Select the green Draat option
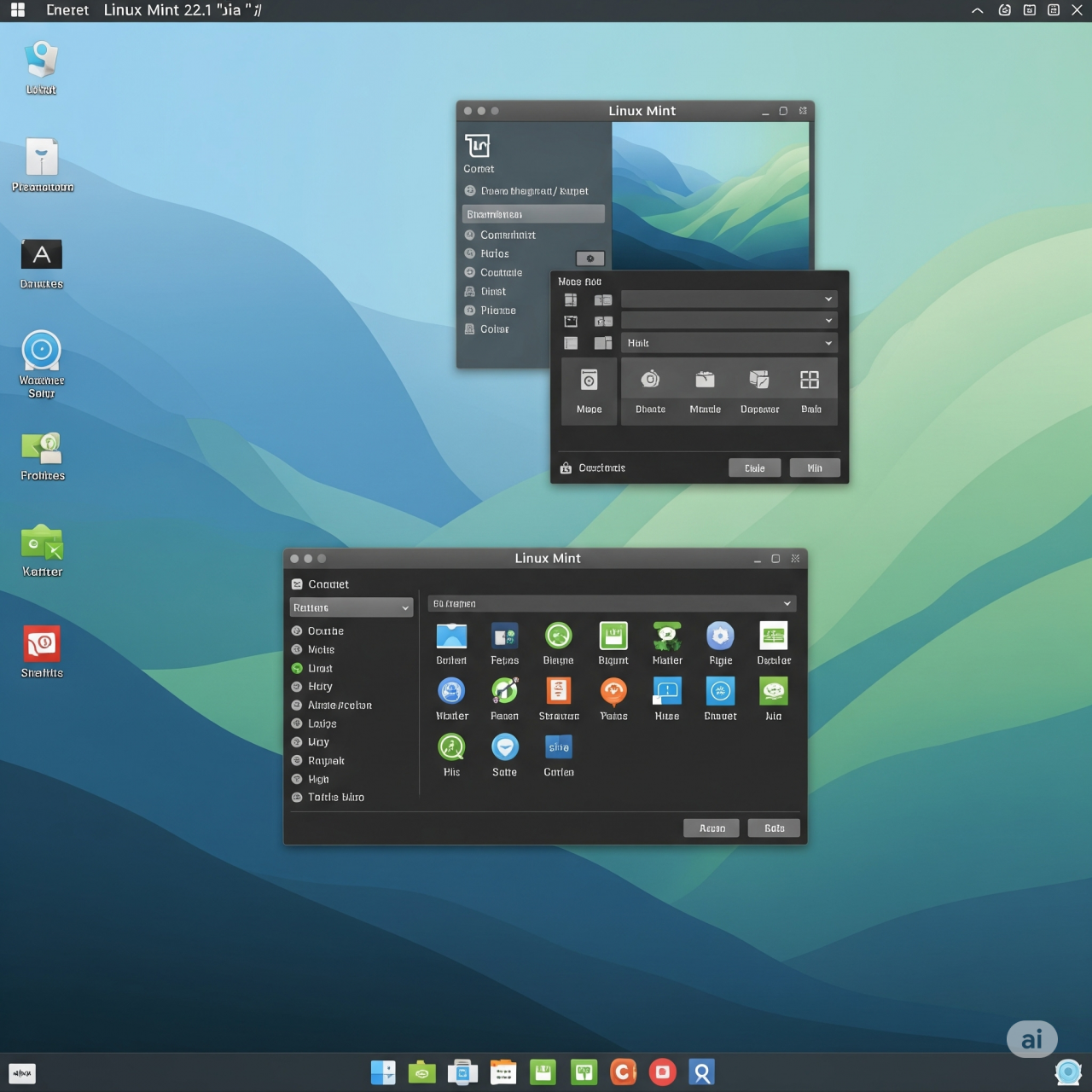This screenshot has height=1092, width=1092. (x=320, y=668)
